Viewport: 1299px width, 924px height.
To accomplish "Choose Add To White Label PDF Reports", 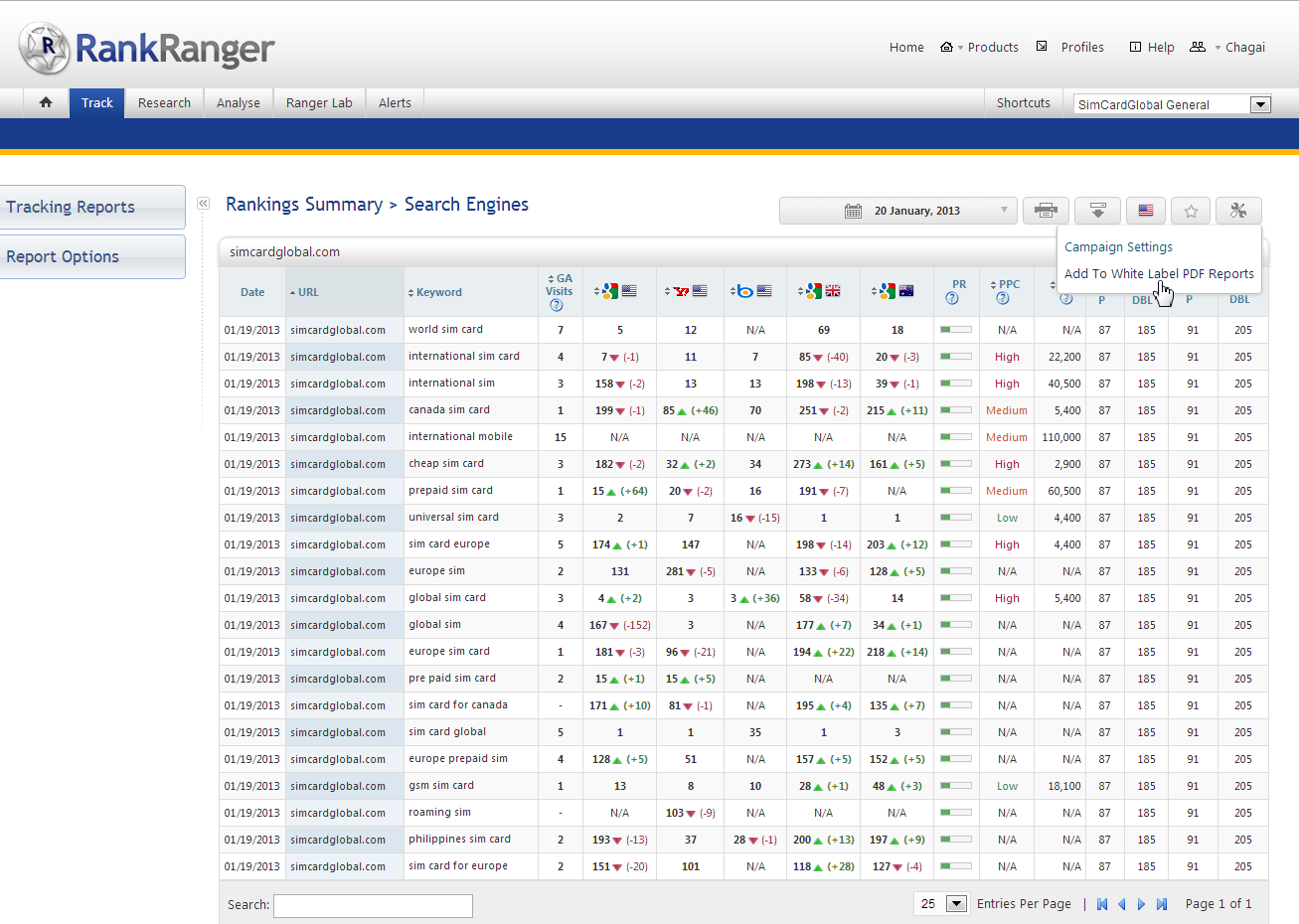I will (1158, 274).
